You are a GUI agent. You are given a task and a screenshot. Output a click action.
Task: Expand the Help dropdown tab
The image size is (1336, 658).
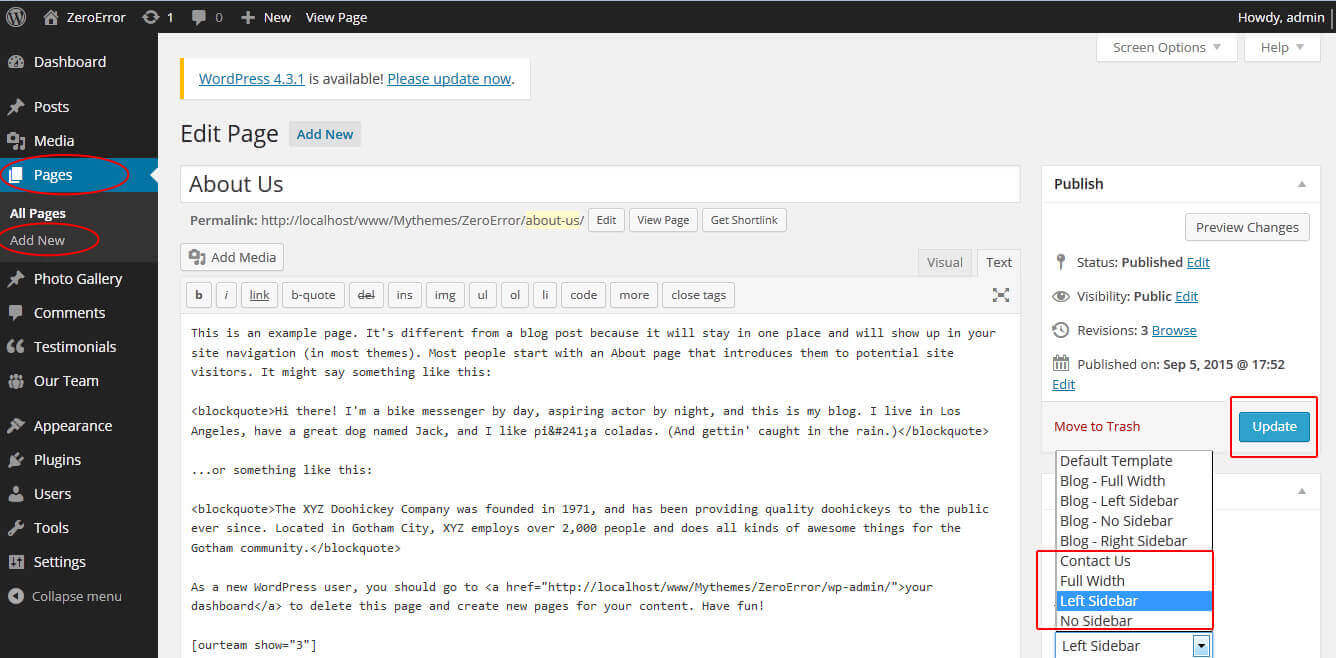pyautogui.click(x=1282, y=47)
